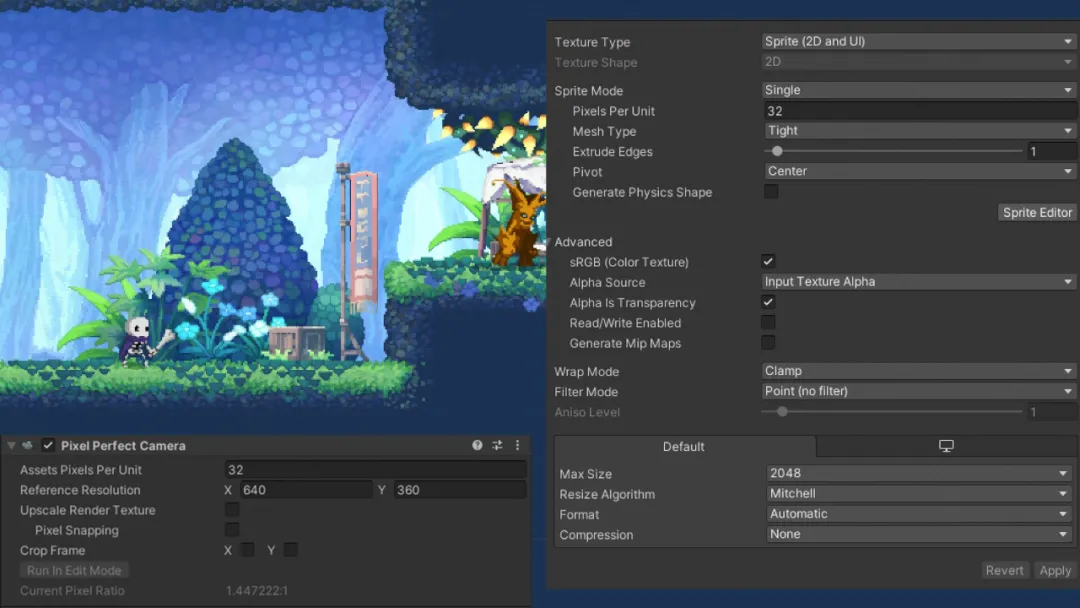This screenshot has width=1080, height=608.
Task: Enable the Read/Write Enabled checkbox
Action: (767, 322)
